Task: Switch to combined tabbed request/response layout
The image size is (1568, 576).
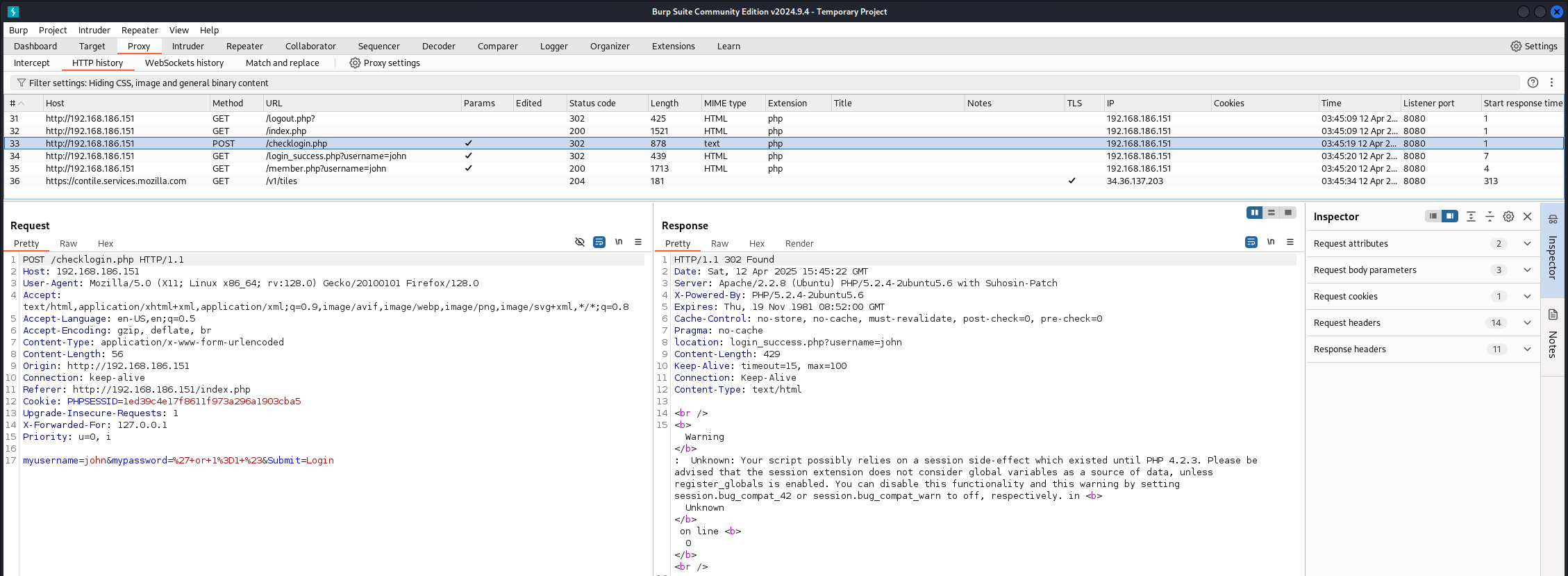Action: [x=1288, y=213]
